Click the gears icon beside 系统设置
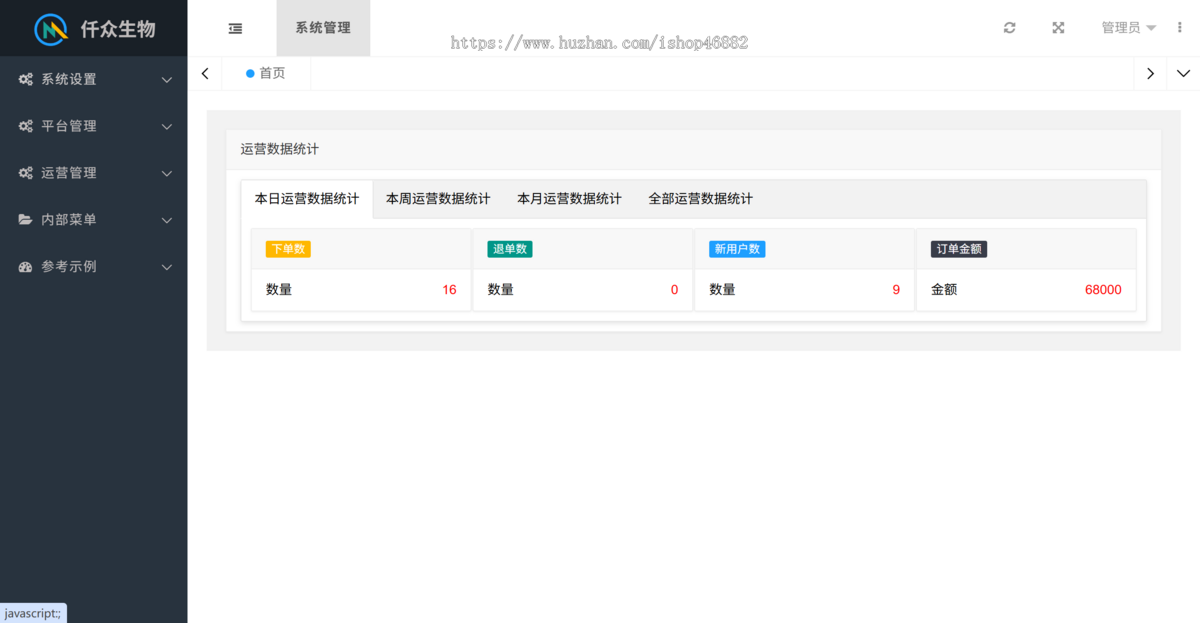The image size is (1200, 623). [26, 79]
